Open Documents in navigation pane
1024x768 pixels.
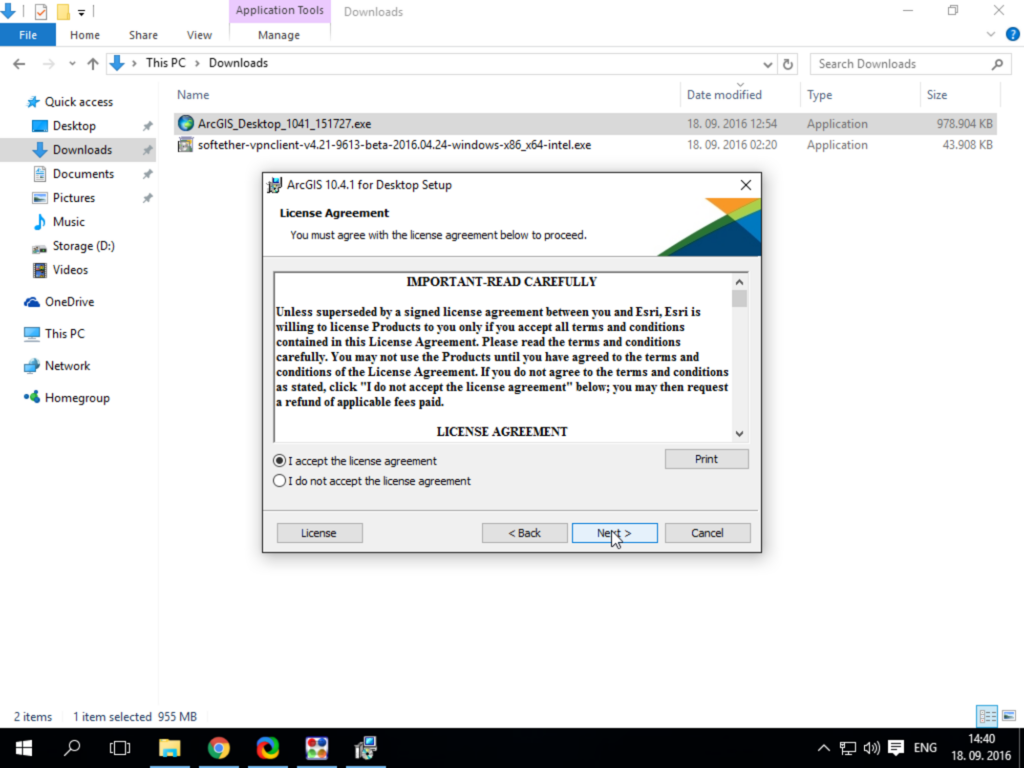point(83,174)
